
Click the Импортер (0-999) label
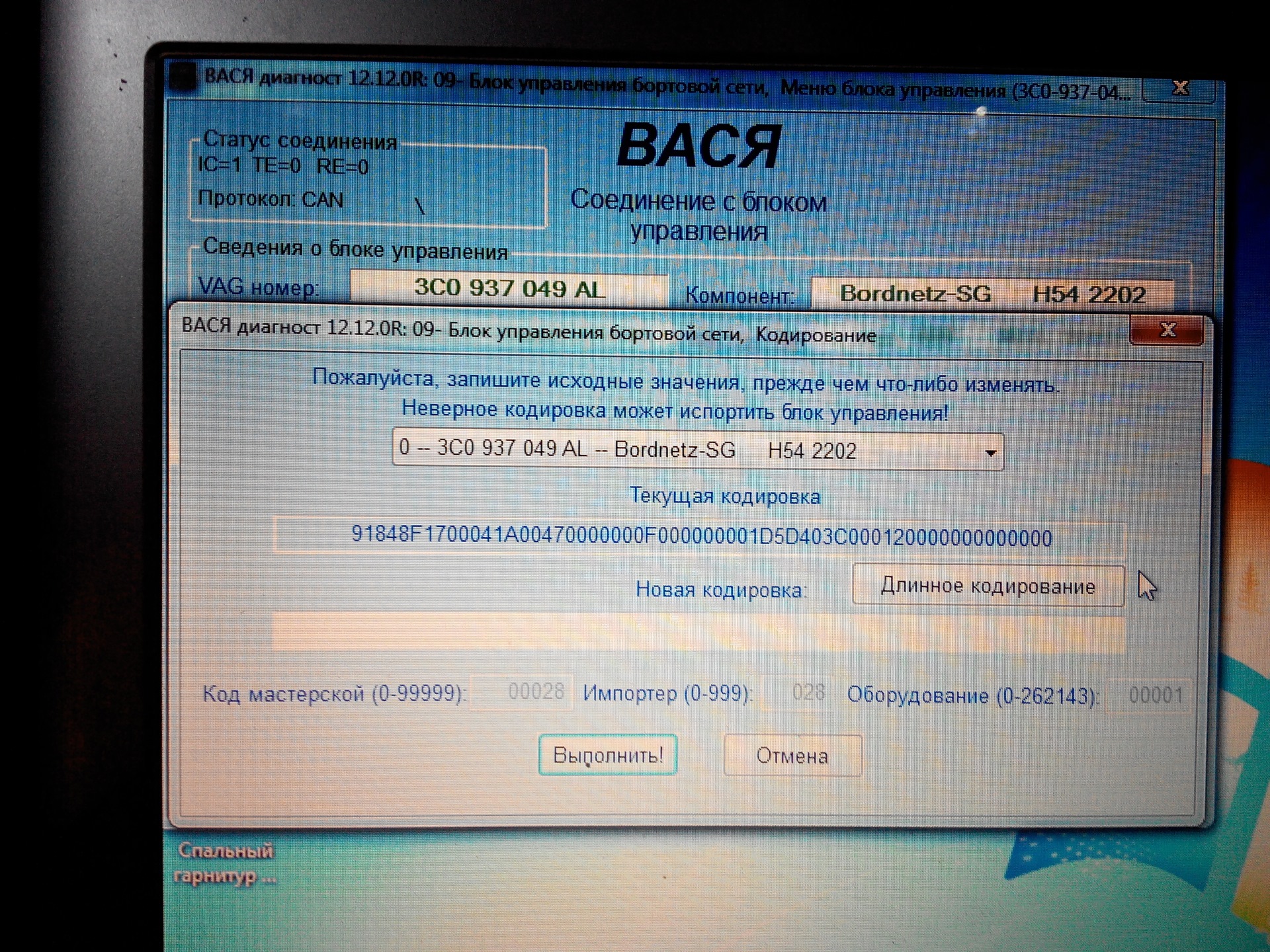[667, 694]
